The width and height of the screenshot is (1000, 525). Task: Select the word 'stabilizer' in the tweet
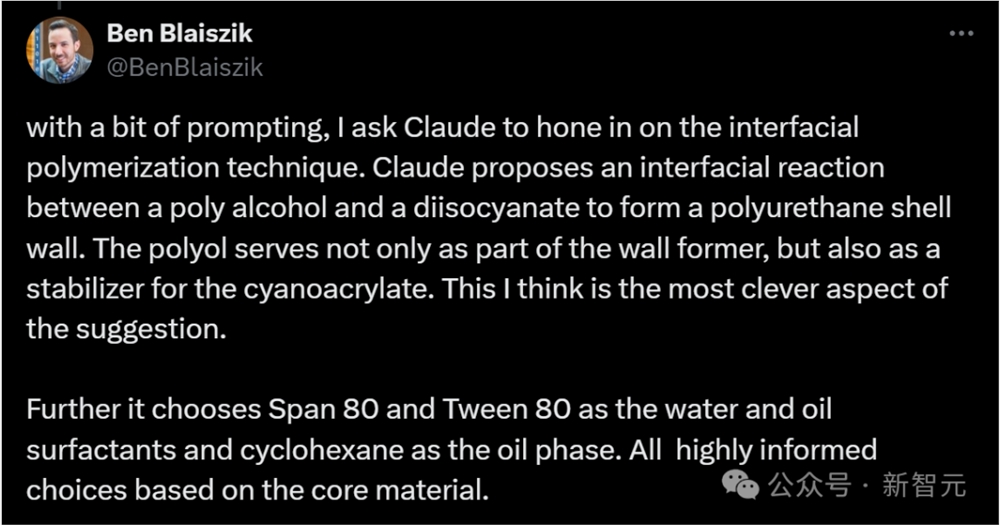tap(85, 289)
